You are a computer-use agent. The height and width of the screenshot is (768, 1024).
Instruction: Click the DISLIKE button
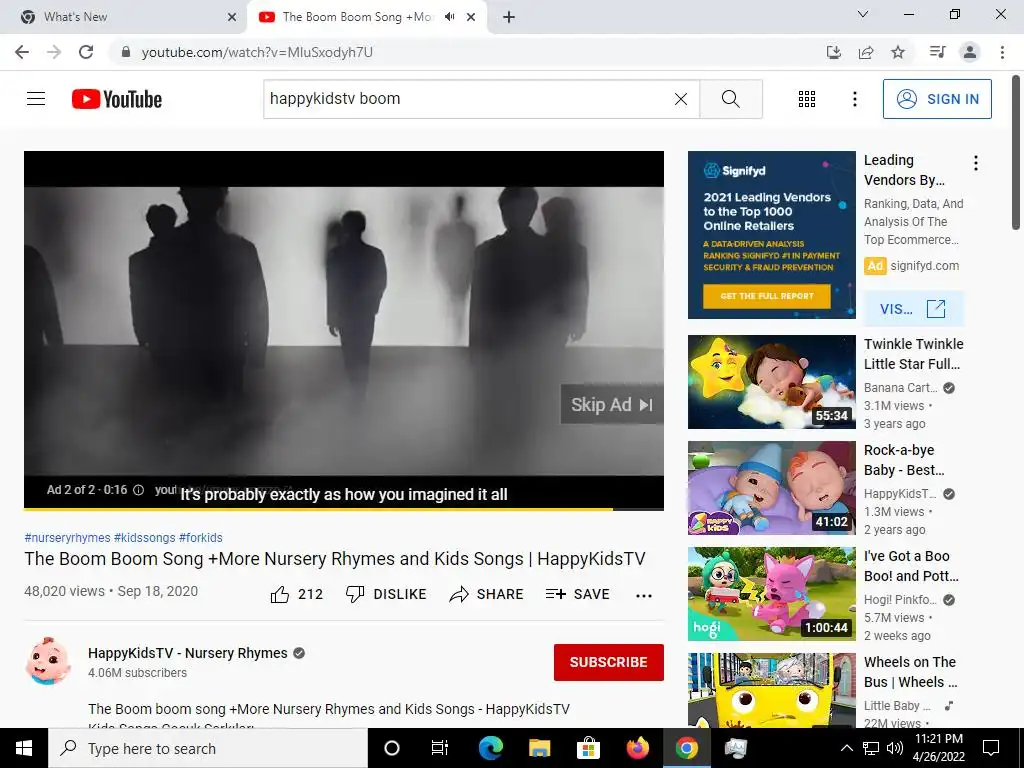coord(386,594)
